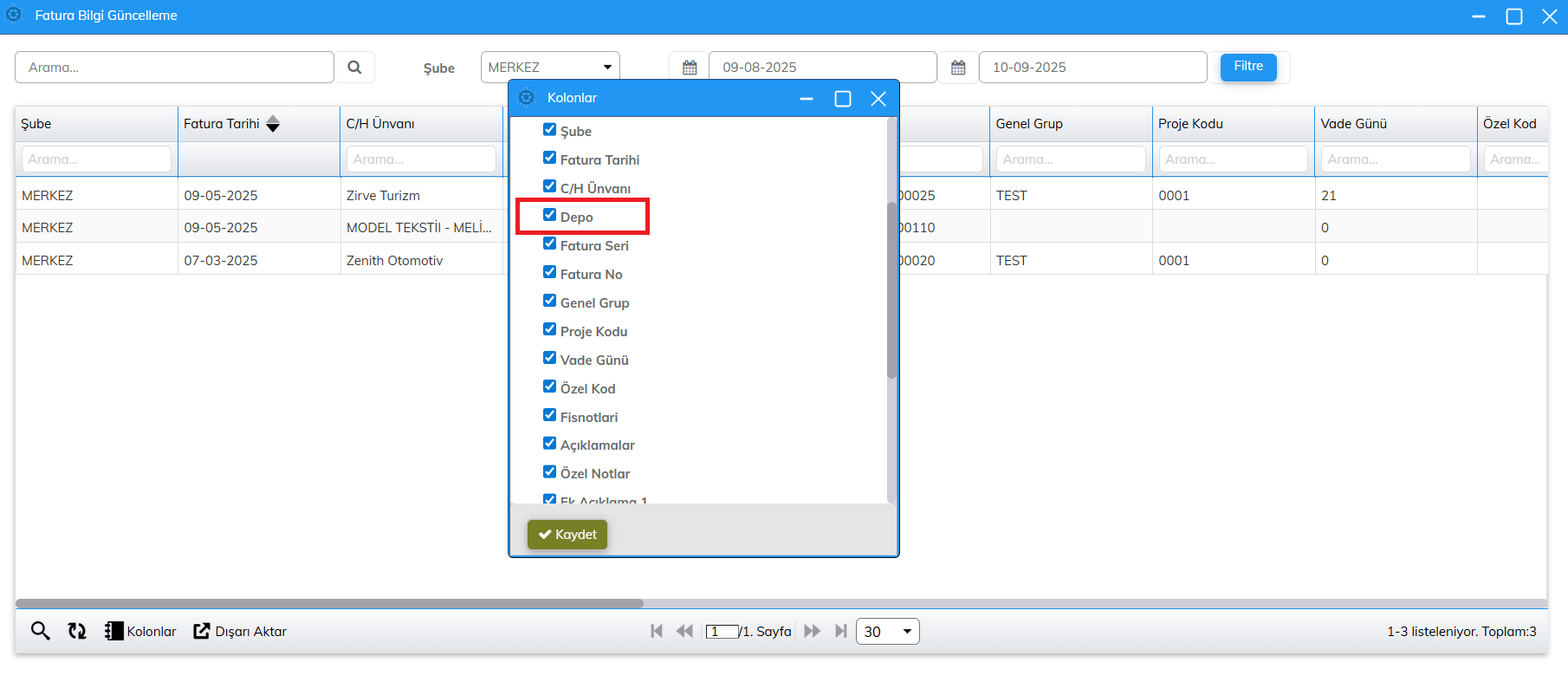1568x682 pixels.
Task: Sort by Fatura Tarihi column arrow
Action: click(x=273, y=124)
